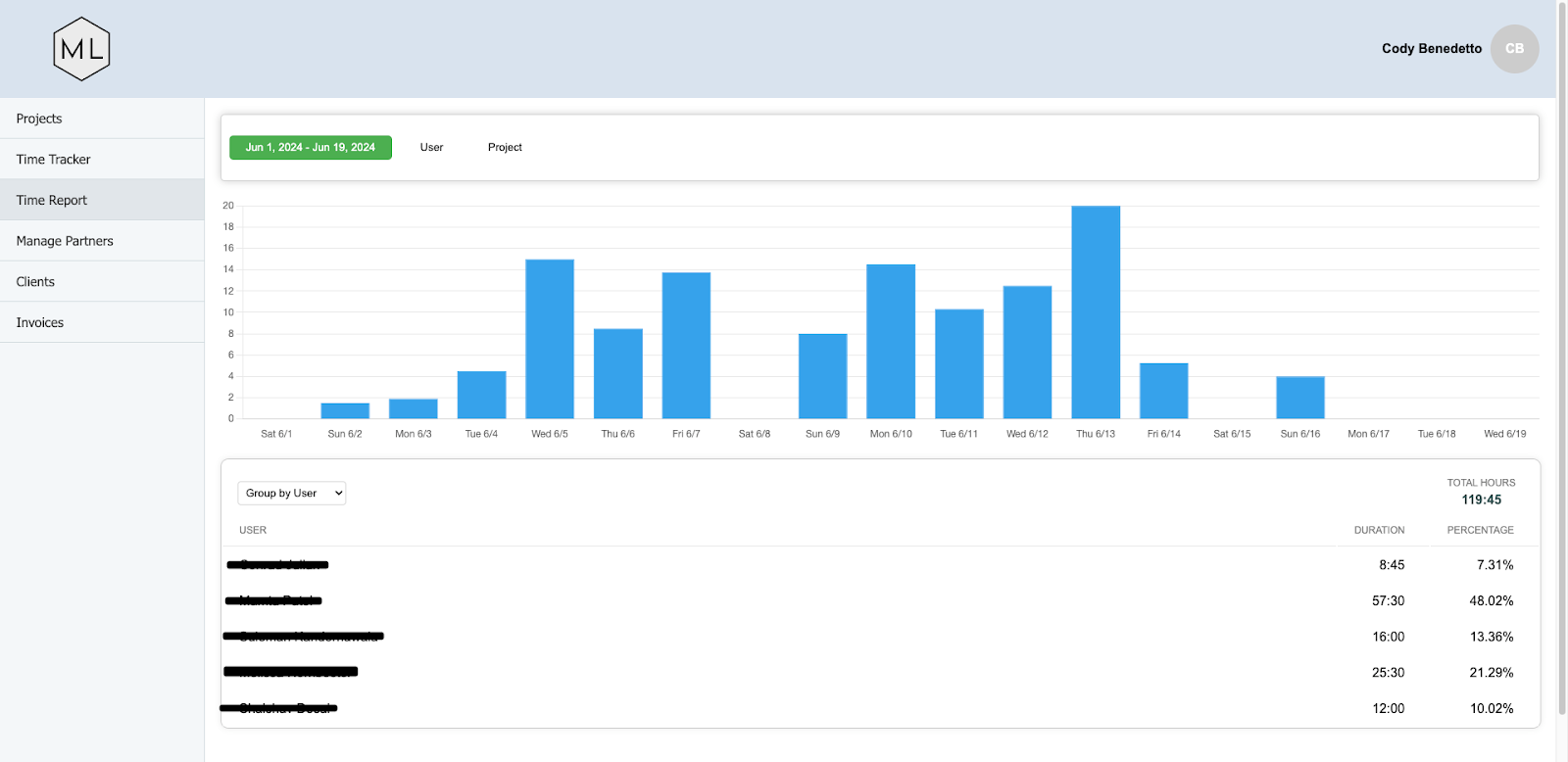Click the ML hexagon logo
Image resolution: width=1568 pixels, height=762 pixels.
click(x=81, y=49)
